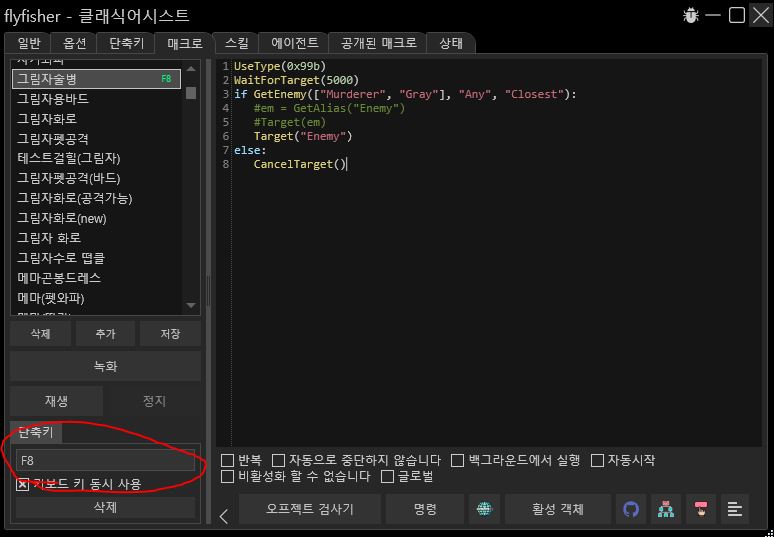The image size is (774, 537).
Task: Click the left chevron beside 오프젝트 검사기
Action: point(224,516)
